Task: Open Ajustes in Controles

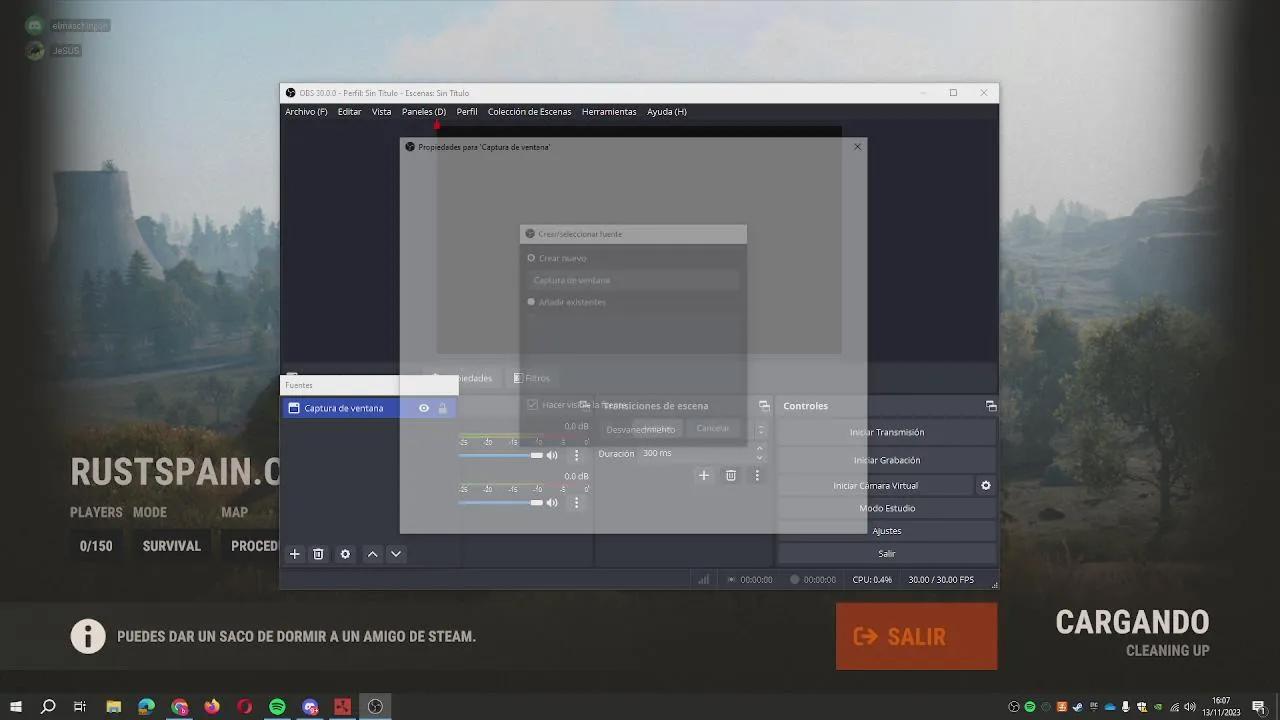Action: click(887, 531)
